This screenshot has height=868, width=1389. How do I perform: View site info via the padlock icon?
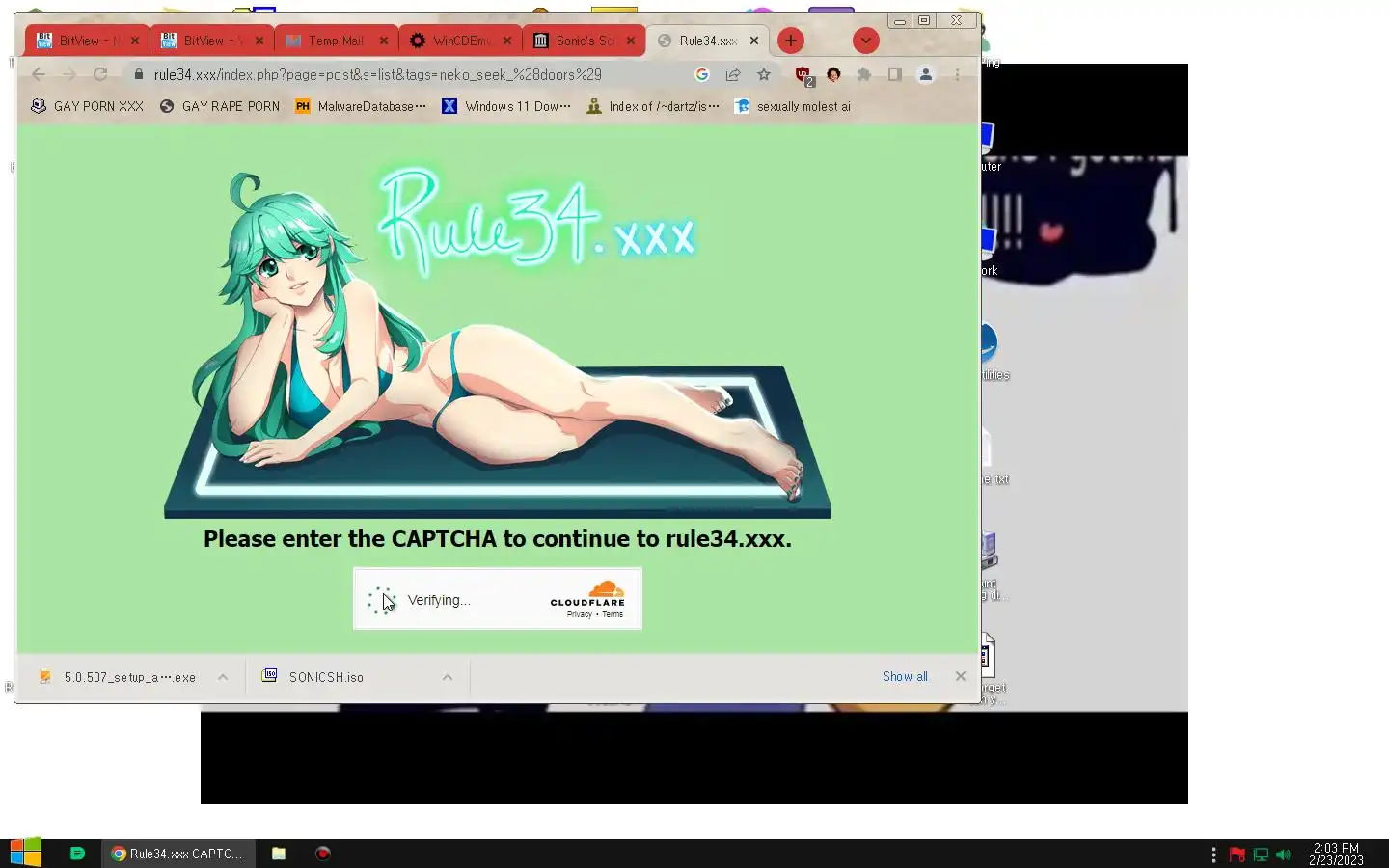coord(138,74)
